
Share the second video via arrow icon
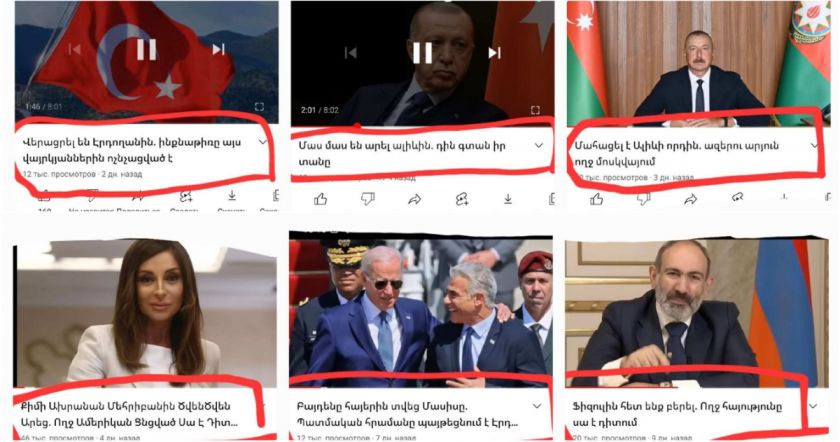(x=414, y=199)
